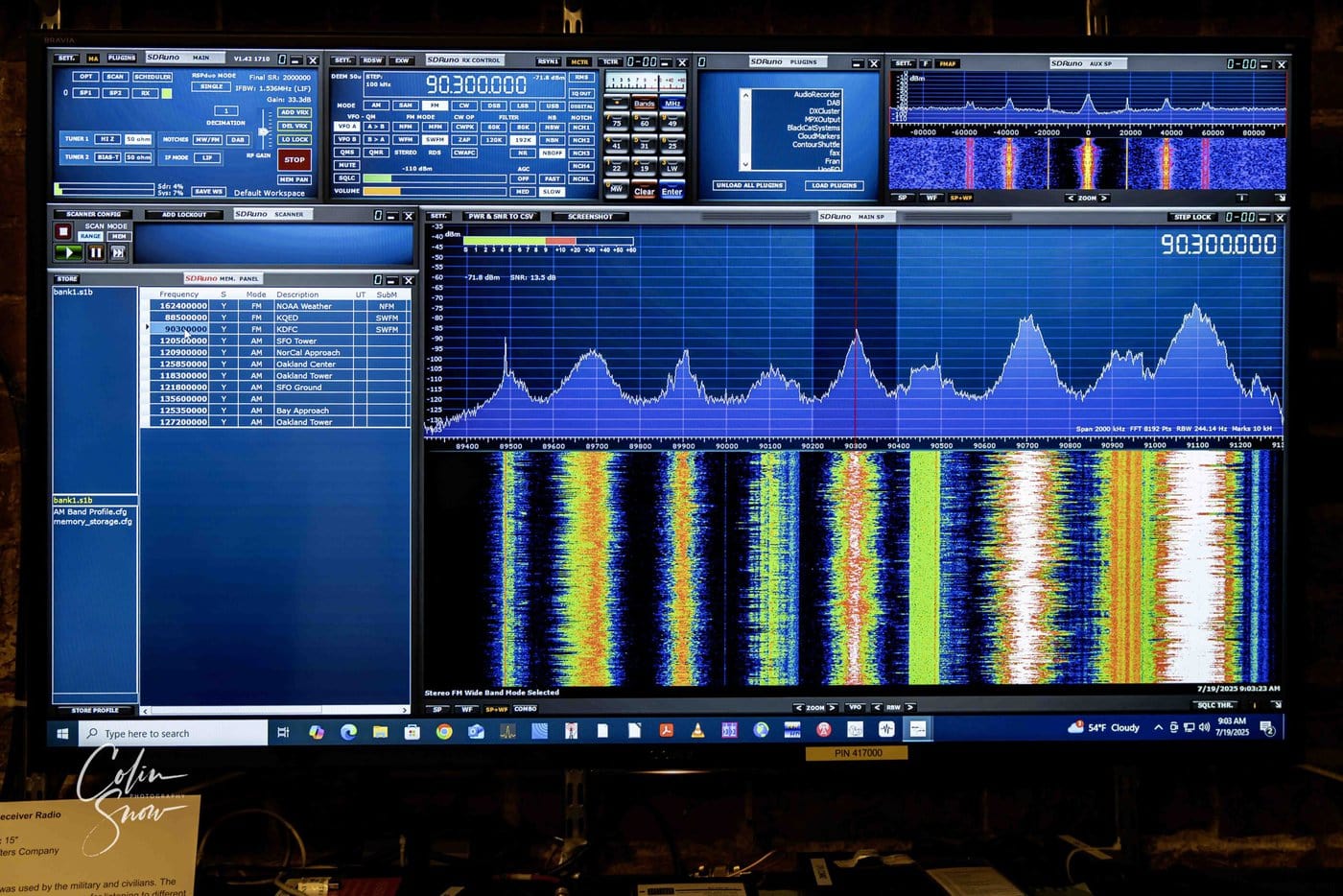1343x896 pixels.
Task: Click the 49 meter band keypad key
Action: 672,122
